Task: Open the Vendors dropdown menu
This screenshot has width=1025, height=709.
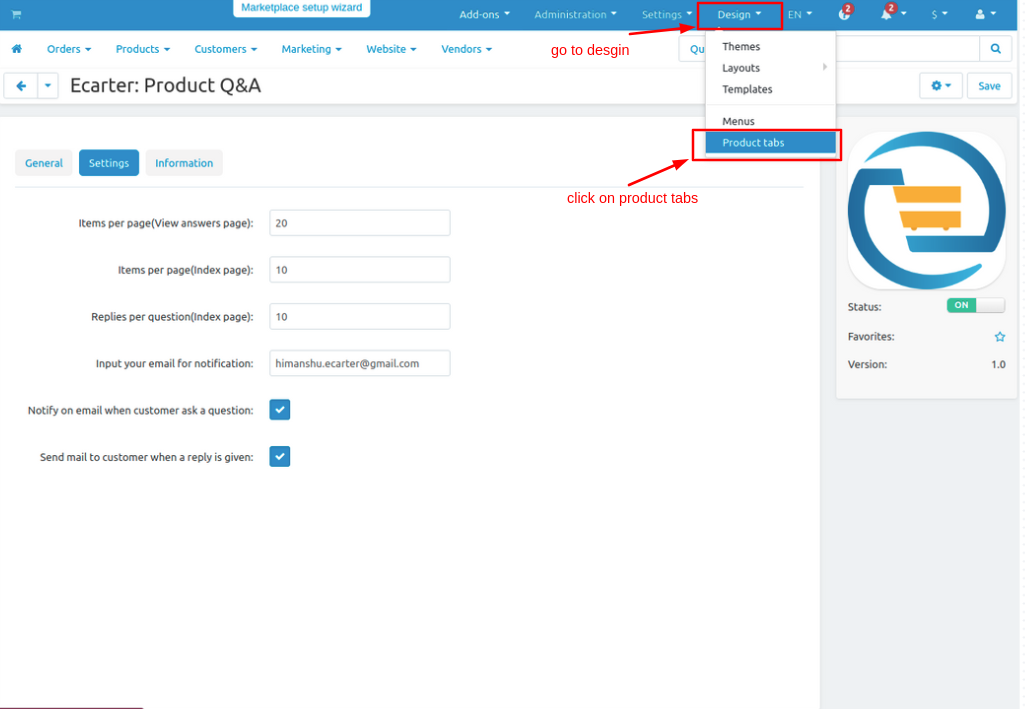Action: tap(466, 49)
